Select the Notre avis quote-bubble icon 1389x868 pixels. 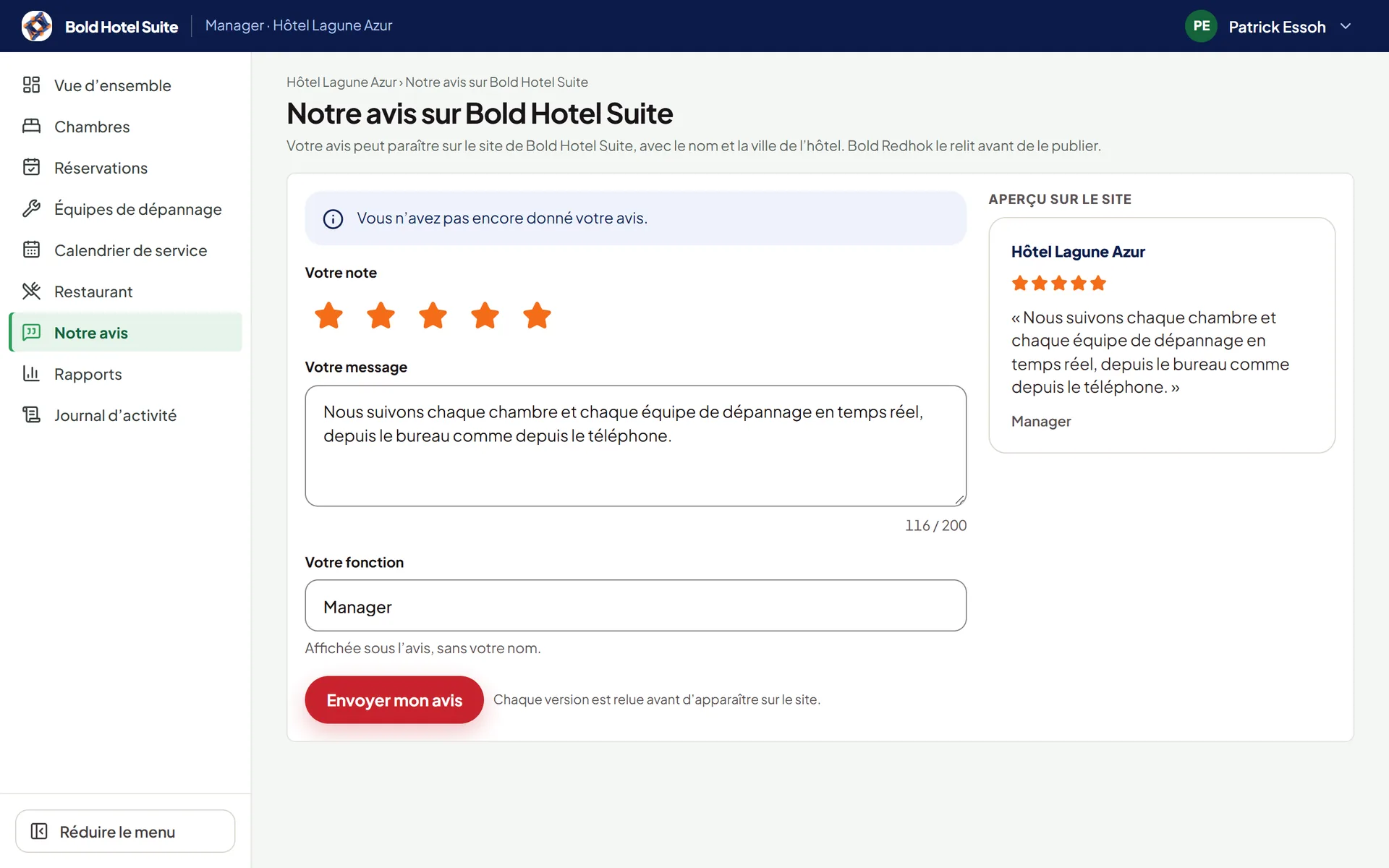[31, 333]
